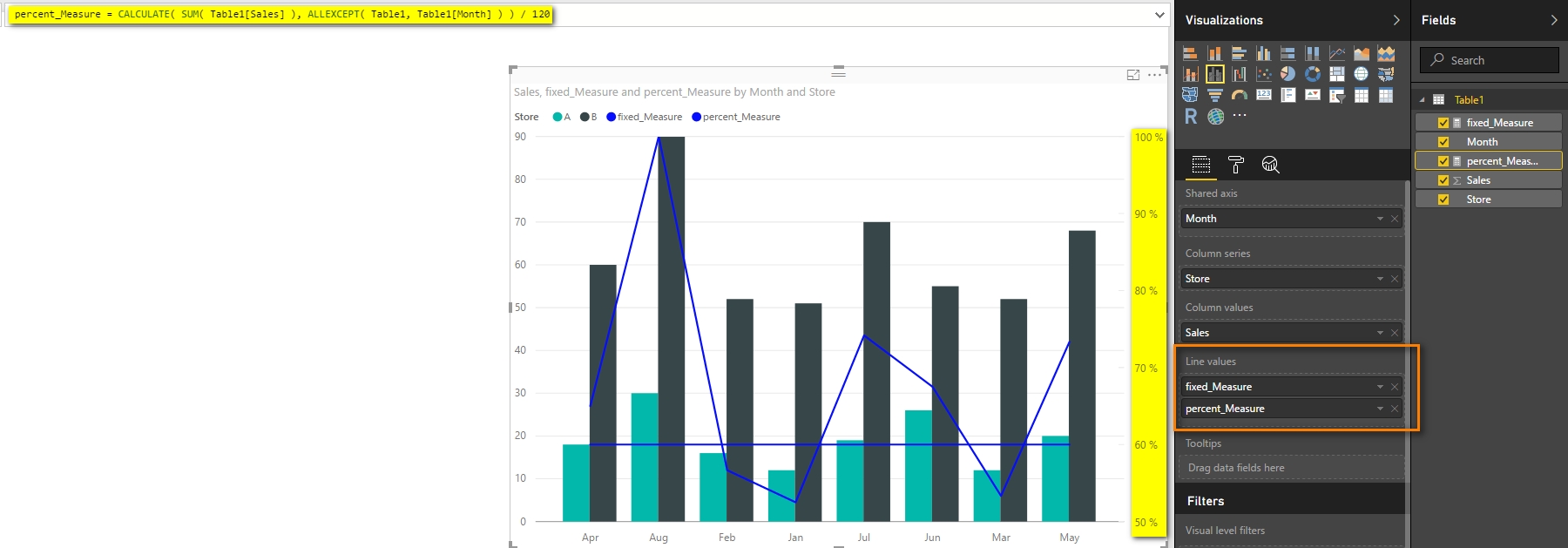
Task: Select the shape map visual
Action: click(1190, 95)
